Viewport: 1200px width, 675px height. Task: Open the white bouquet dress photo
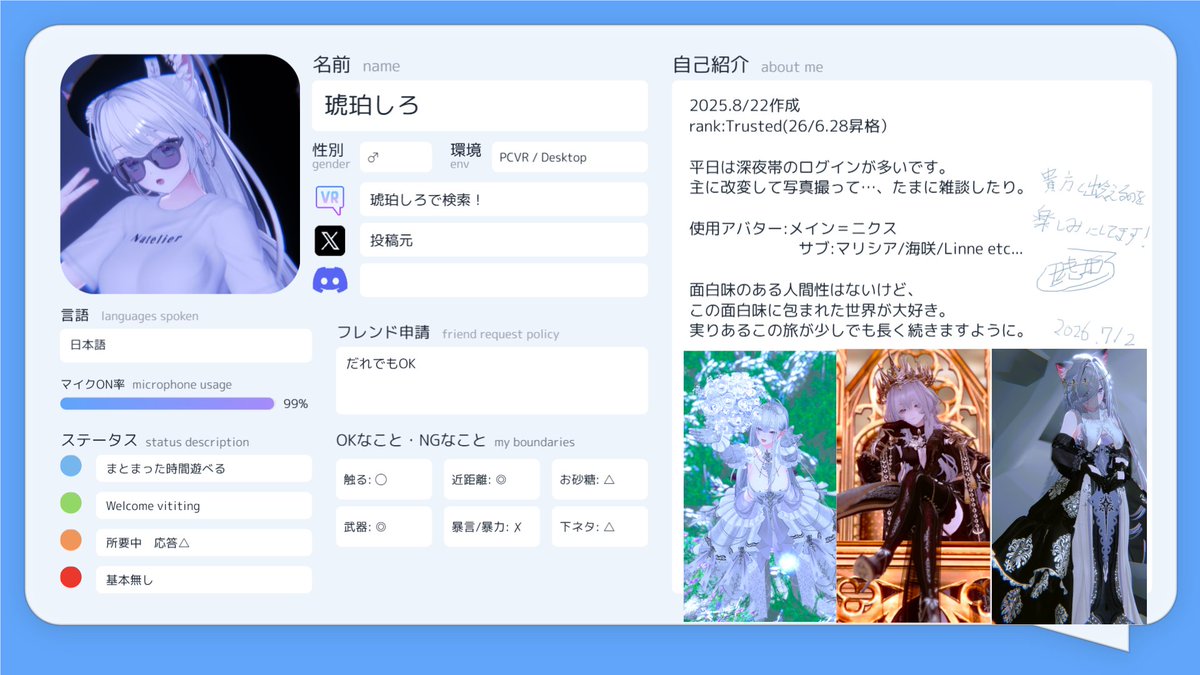point(759,486)
